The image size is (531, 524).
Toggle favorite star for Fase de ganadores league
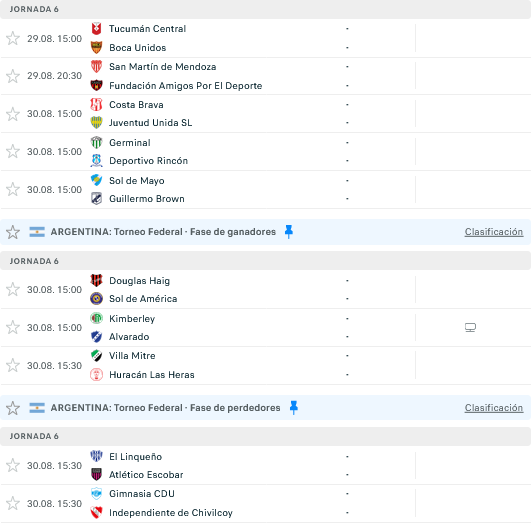coord(13,232)
